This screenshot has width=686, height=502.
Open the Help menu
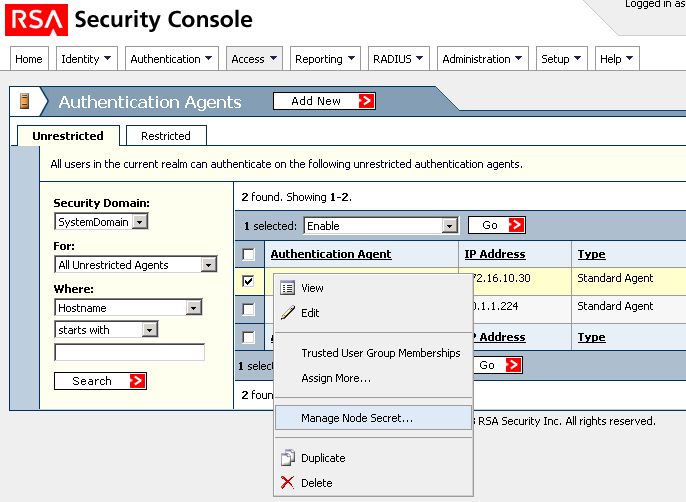(x=617, y=59)
